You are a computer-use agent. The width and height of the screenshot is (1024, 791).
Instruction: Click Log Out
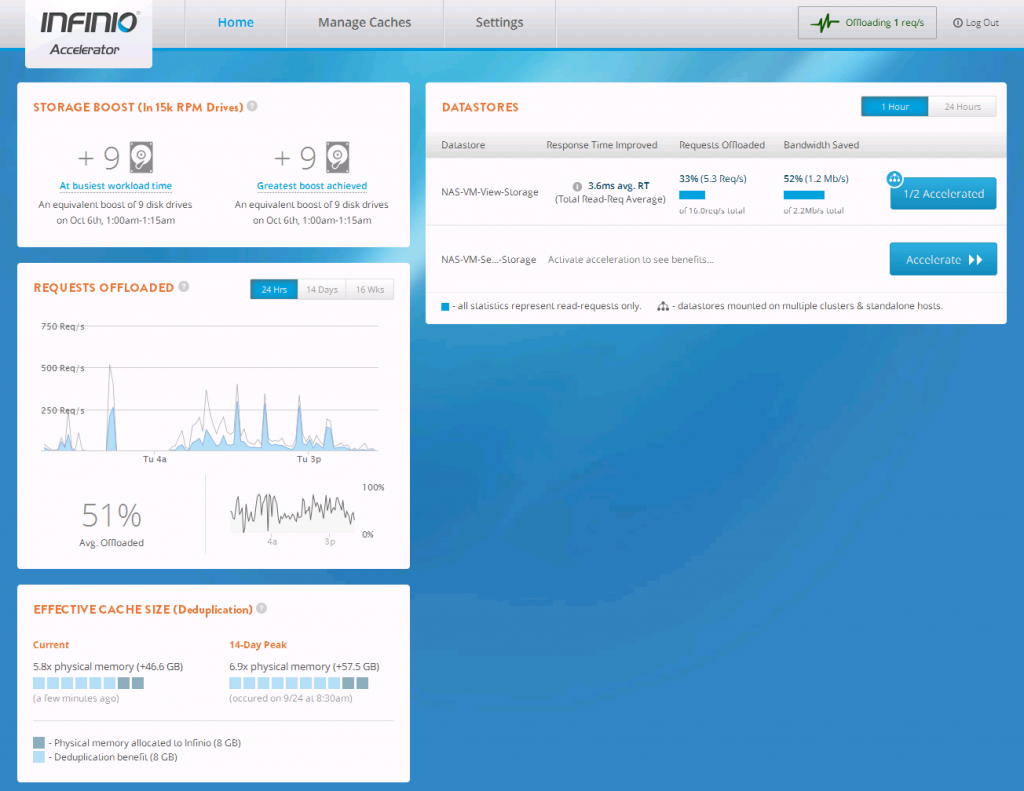(976, 23)
